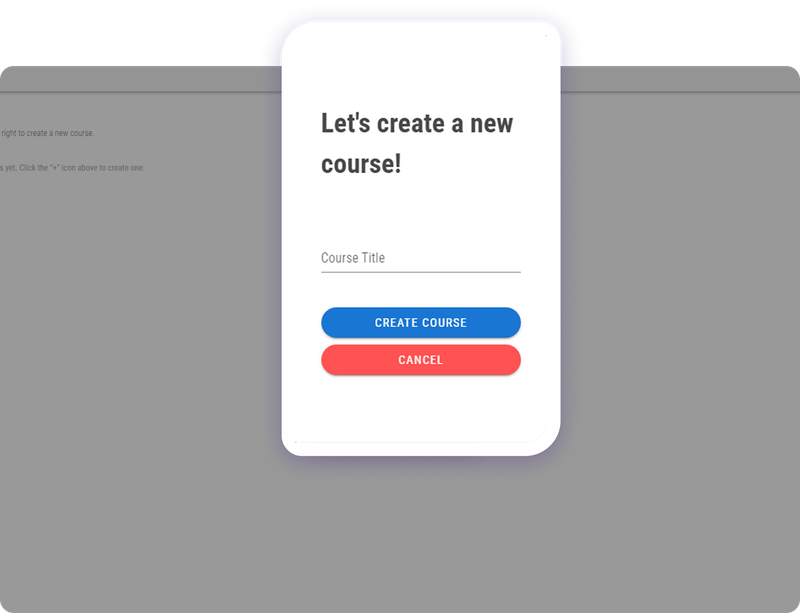Click the dimmed text "right to create a new course."
Image resolution: width=800 pixels, height=613 pixels.
coord(47,133)
